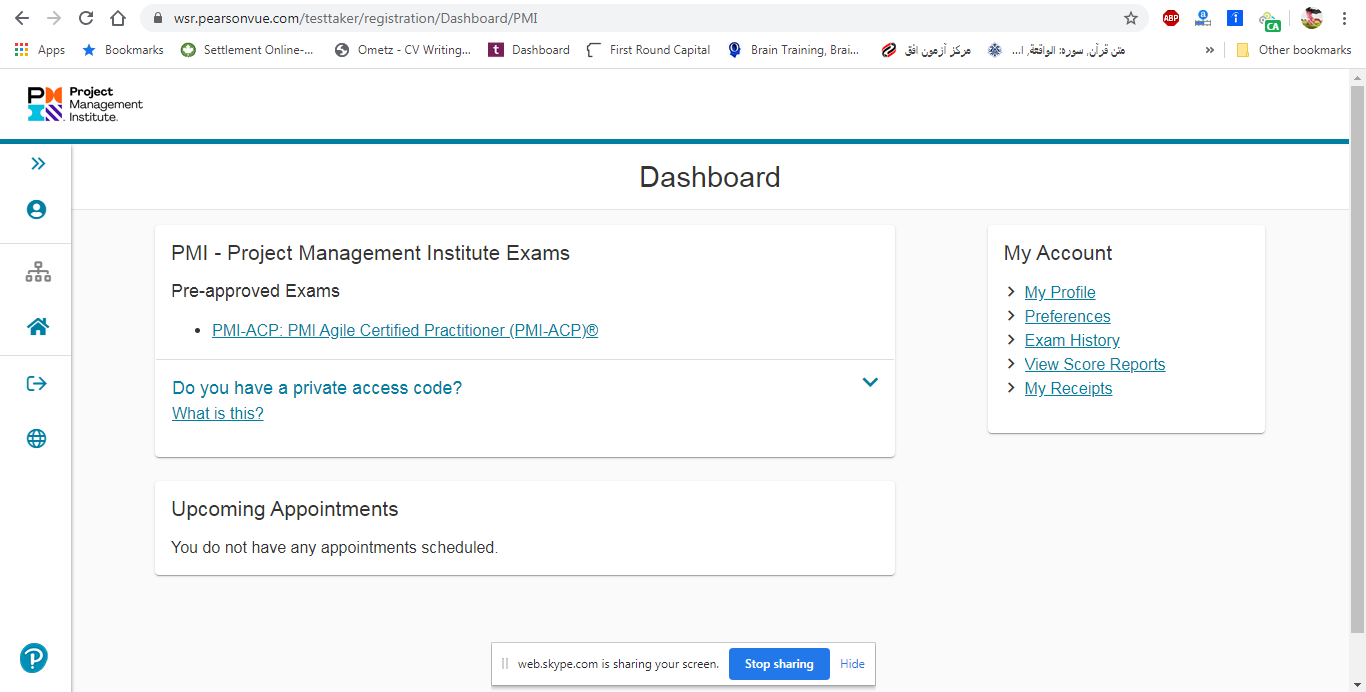Go to home via the house icon
The width and height of the screenshot is (1366, 692).
(x=38, y=327)
